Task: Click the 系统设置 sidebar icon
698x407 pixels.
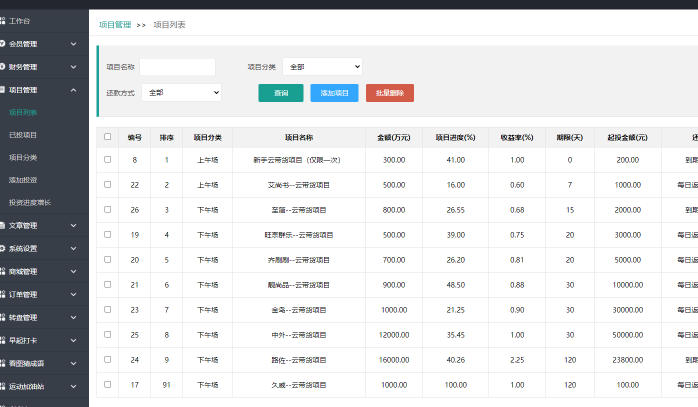Action: pos(4,248)
